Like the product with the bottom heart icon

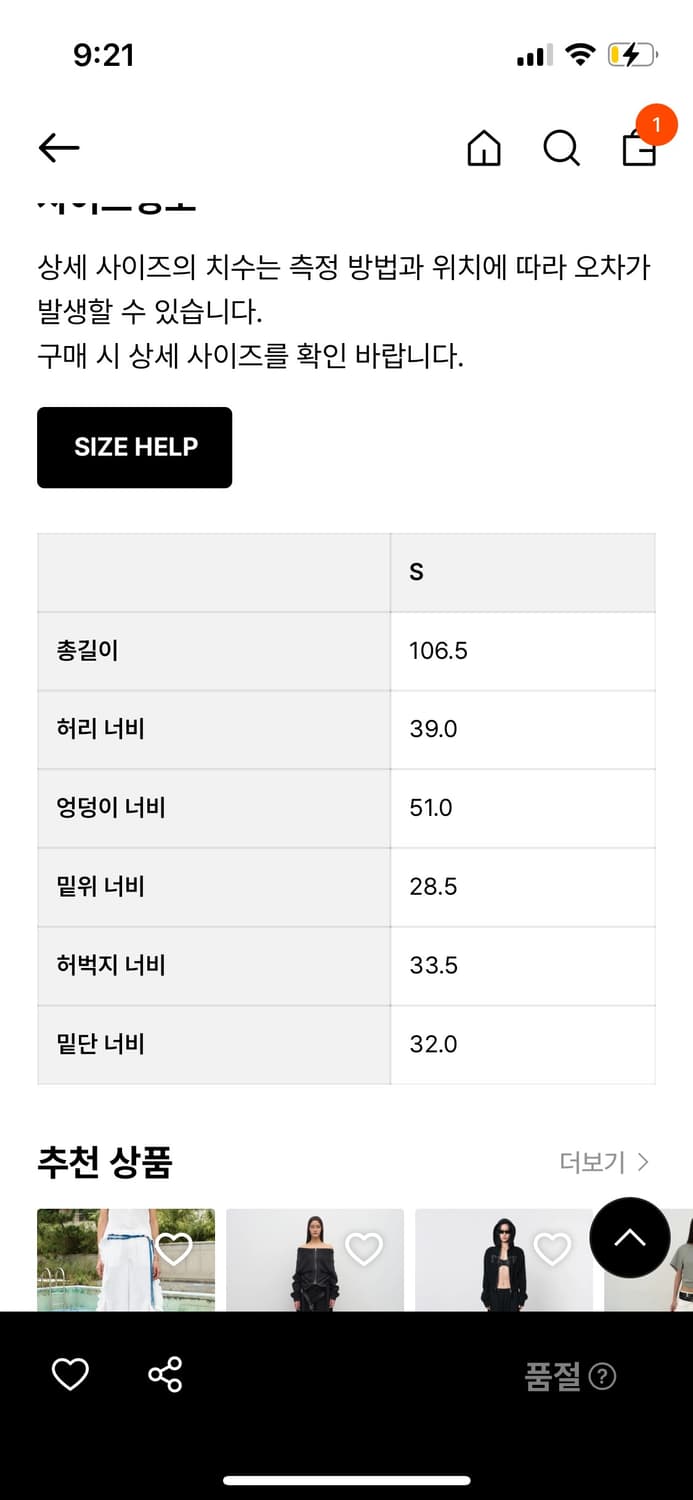[x=70, y=1374]
